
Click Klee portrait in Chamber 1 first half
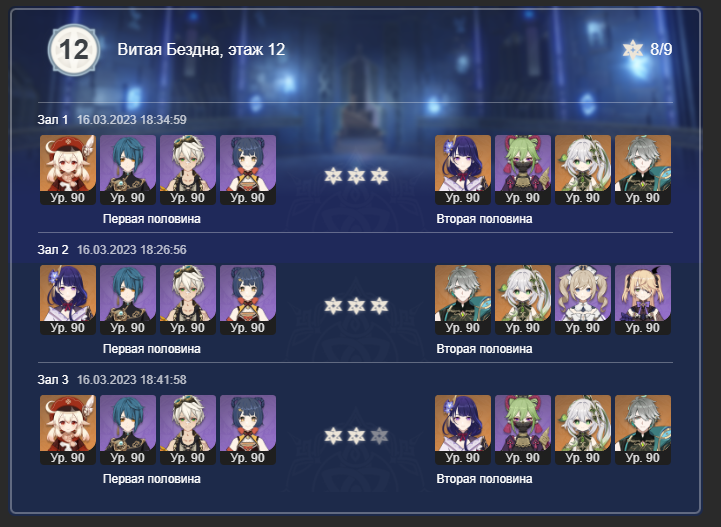tap(68, 170)
